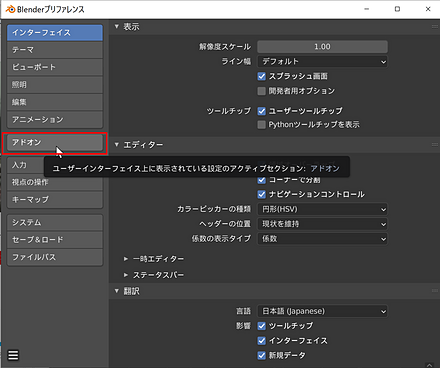The height and width of the screenshot is (368, 440).
Task: Click the Blender logo in title bar
Action: tap(11, 9)
